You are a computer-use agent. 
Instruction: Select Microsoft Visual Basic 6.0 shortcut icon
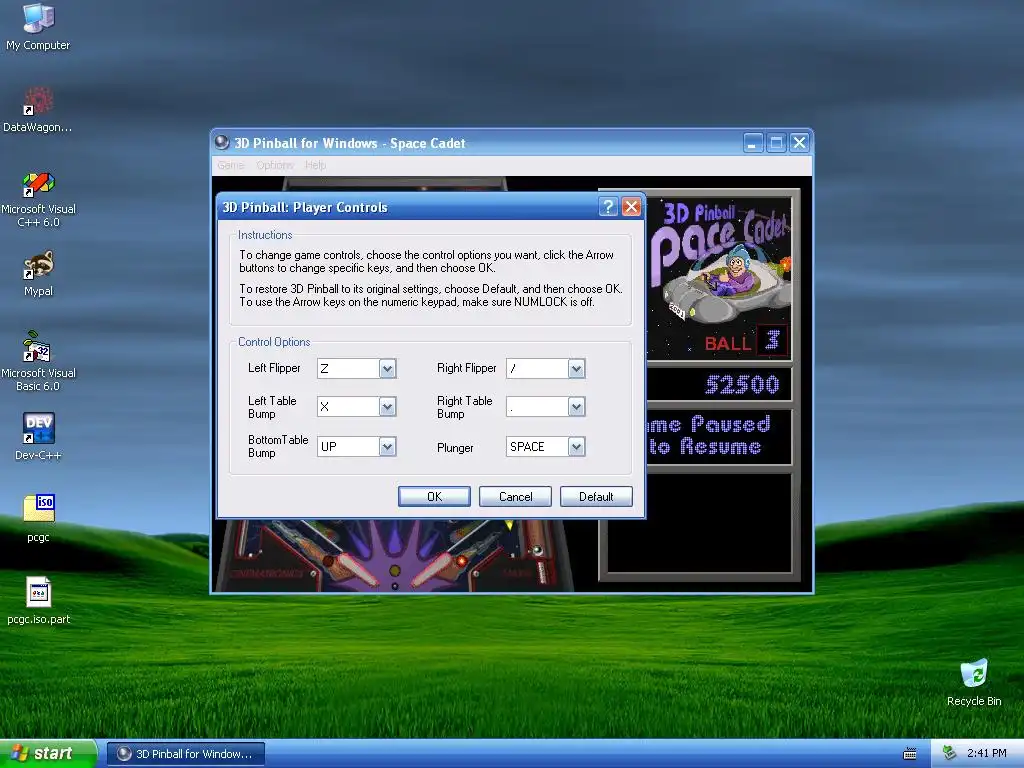pyautogui.click(x=38, y=360)
